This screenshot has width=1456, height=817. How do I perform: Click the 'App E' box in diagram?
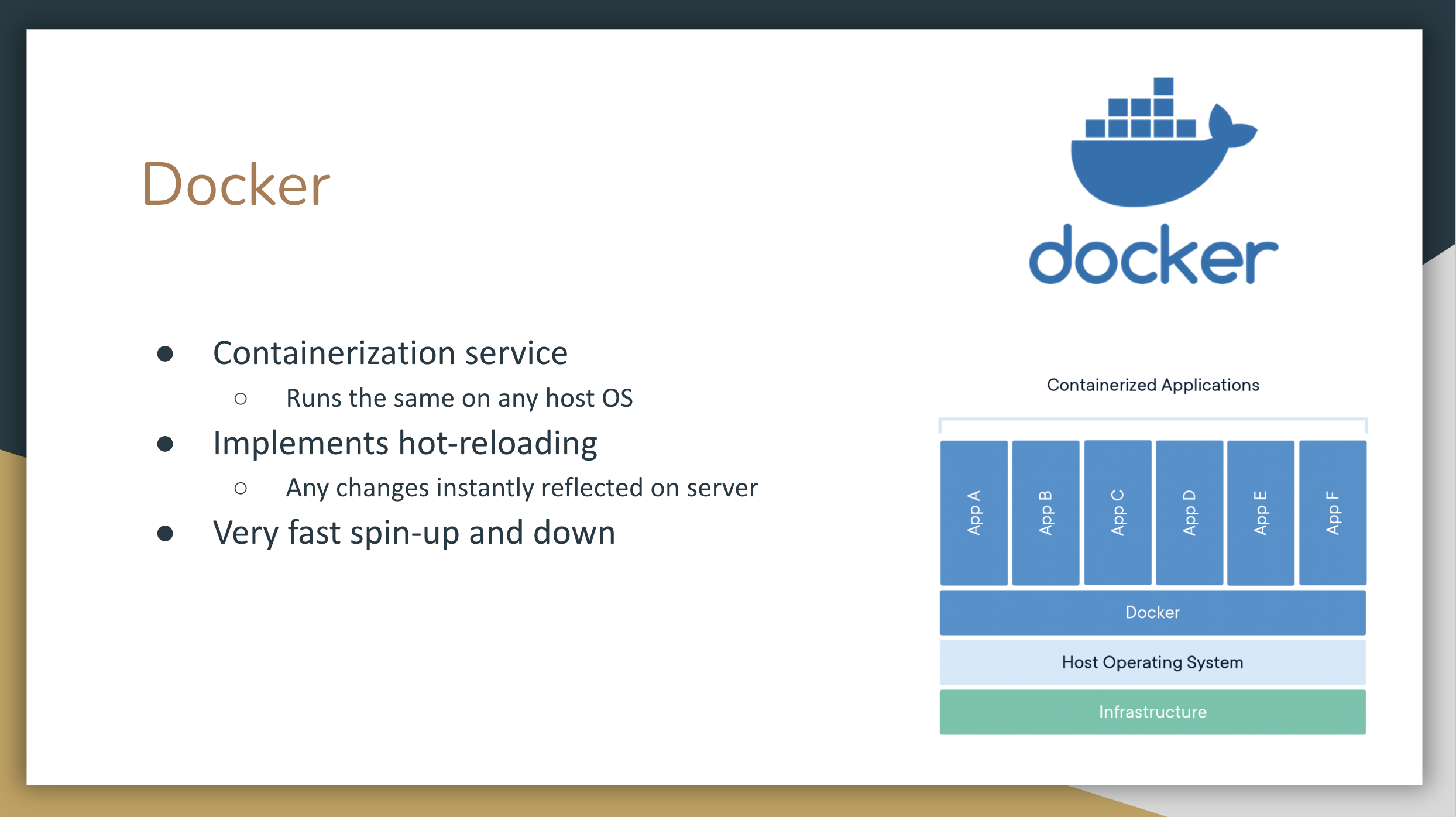(1261, 513)
